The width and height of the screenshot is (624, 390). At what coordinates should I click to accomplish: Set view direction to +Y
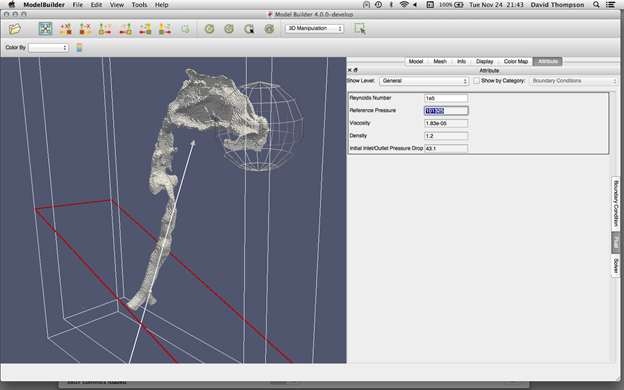(105, 29)
